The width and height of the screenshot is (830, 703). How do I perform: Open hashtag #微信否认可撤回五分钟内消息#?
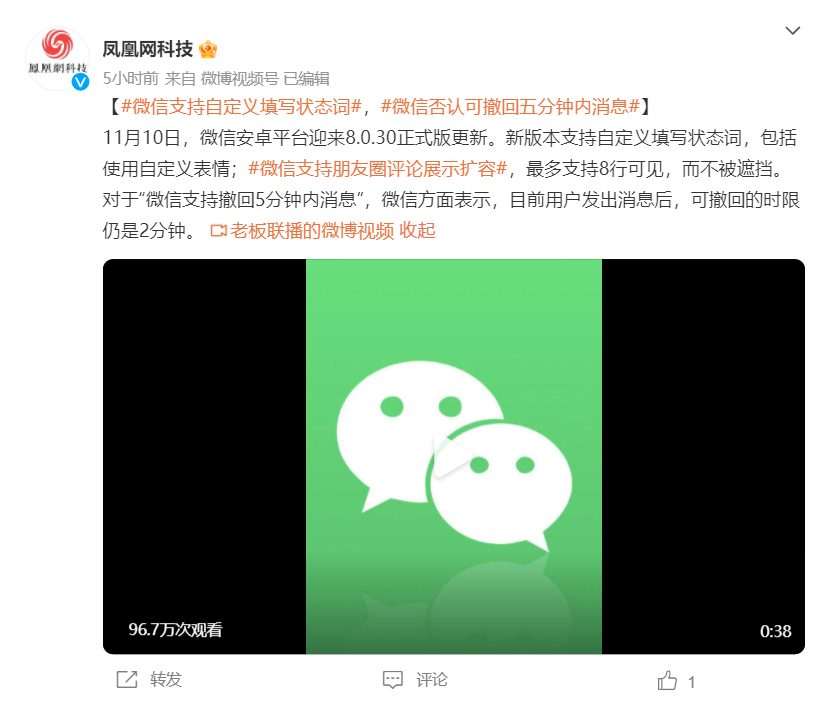click(510, 107)
